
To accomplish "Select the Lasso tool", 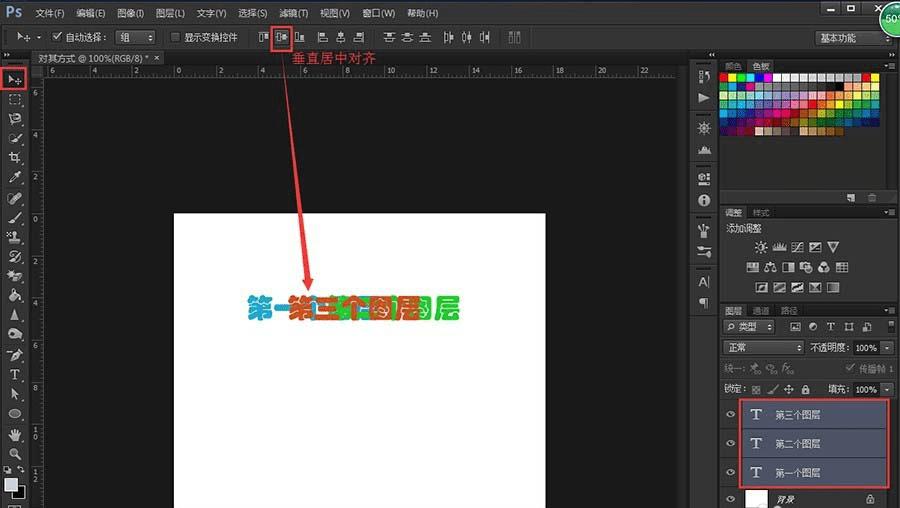I will (15, 118).
